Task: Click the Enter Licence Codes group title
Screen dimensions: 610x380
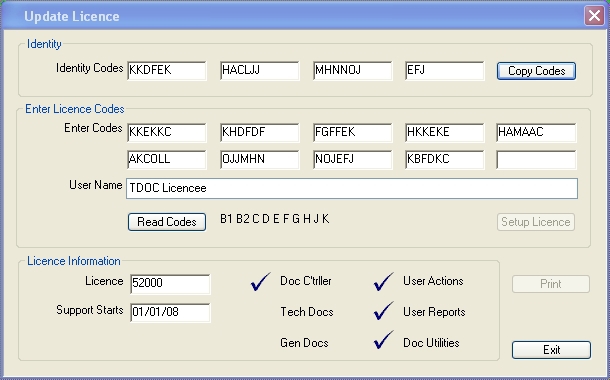Action: 75,109
